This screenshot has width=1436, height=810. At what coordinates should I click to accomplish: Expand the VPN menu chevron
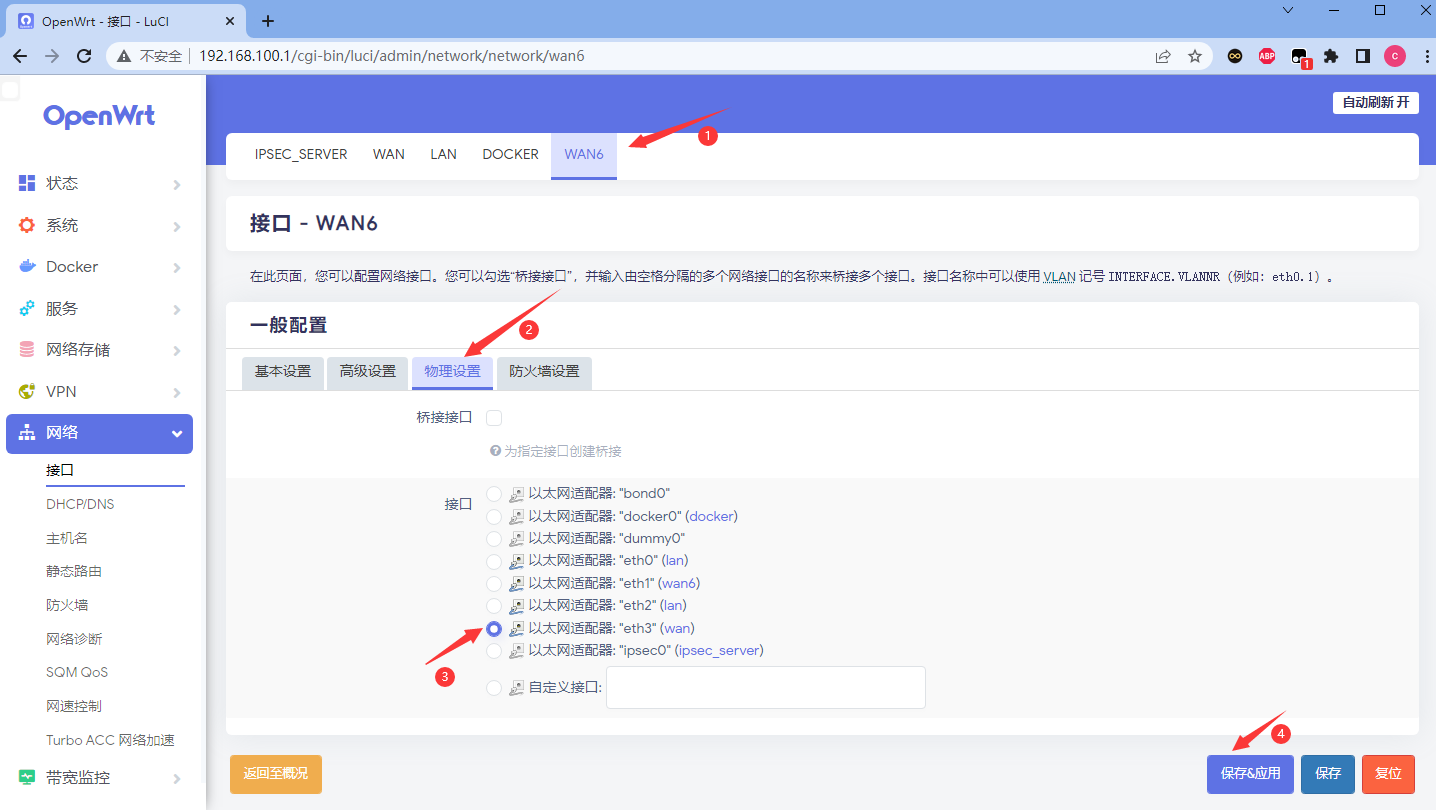click(176, 392)
